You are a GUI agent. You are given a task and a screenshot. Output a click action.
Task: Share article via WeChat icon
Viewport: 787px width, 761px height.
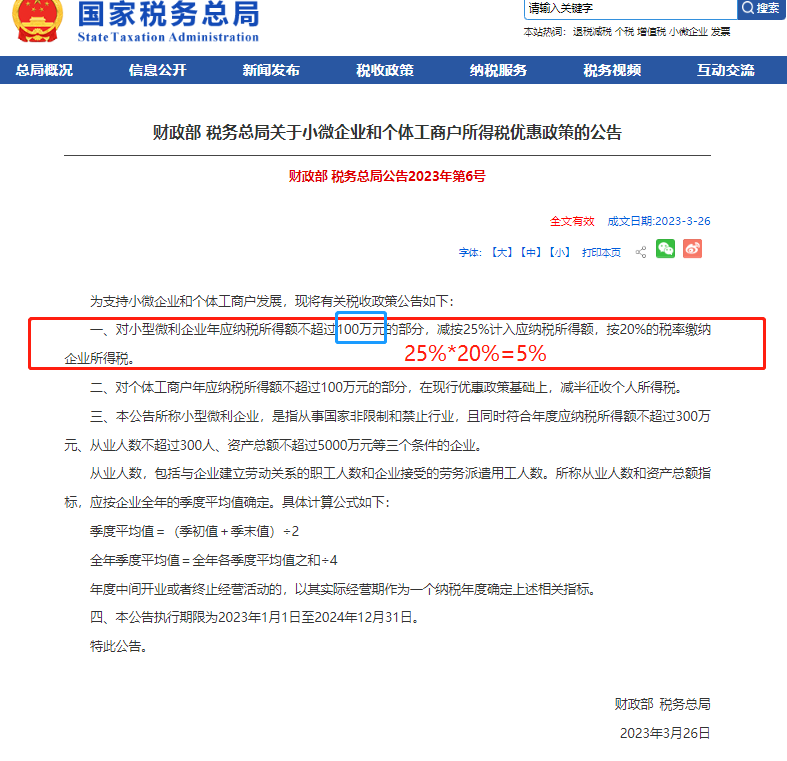coord(665,249)
